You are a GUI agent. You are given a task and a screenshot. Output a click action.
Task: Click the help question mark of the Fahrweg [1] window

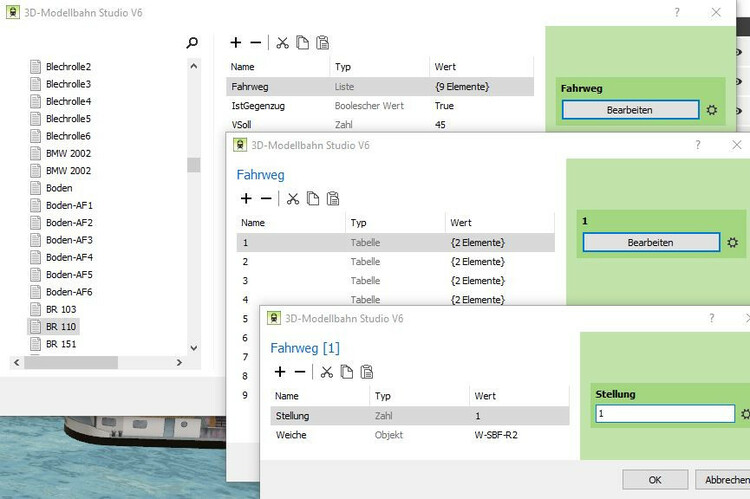(712, 318)
